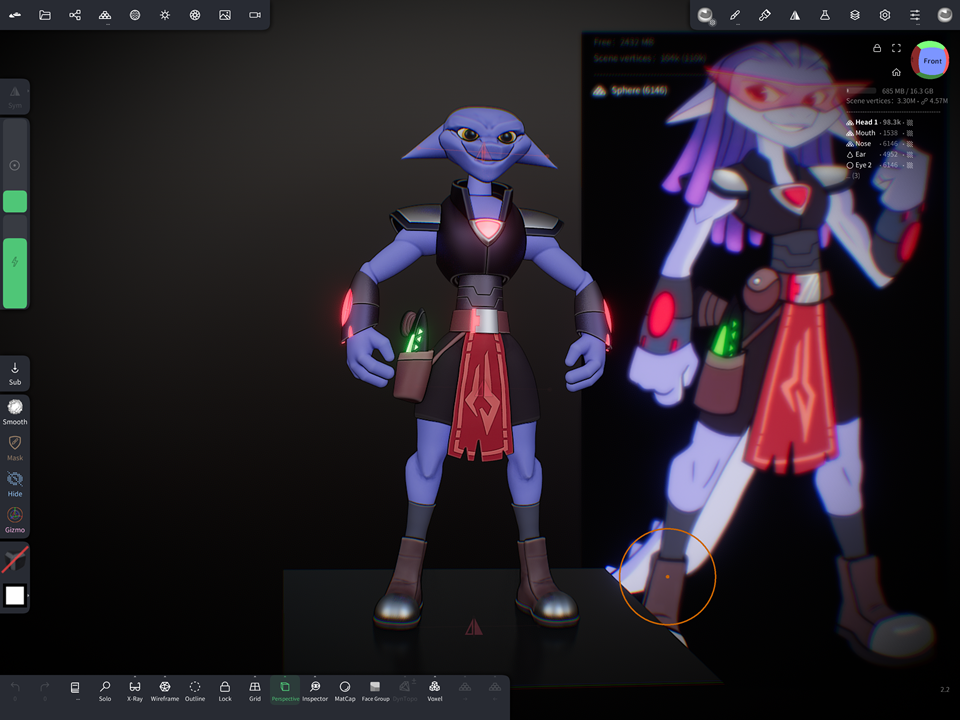The height and width of the screenshot is (720, 960).
Task: Toggle the Sub subtract mode
Action: click(x=15, y=373)
